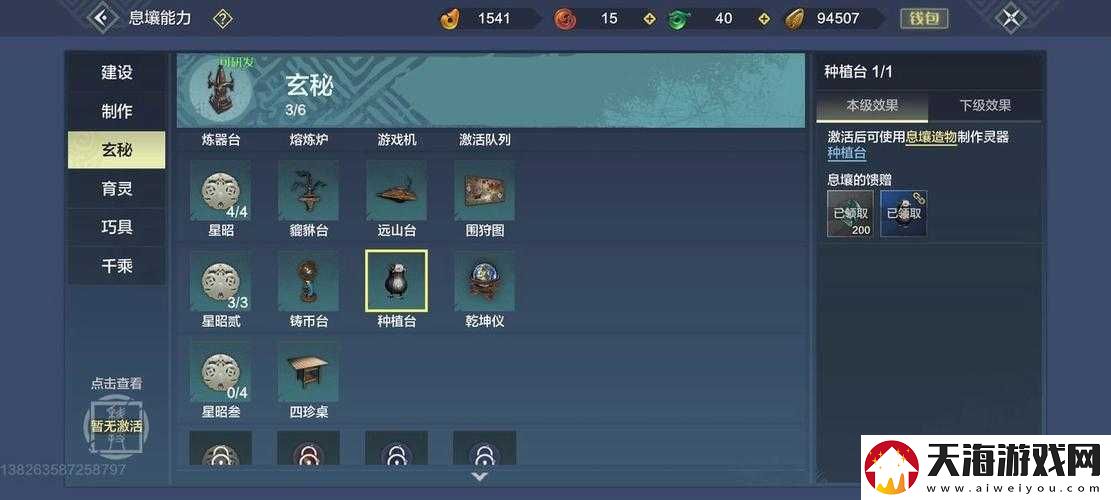Open the 围猎图 item
Viewport: 1111px width, 500px height.
[485, 190]
